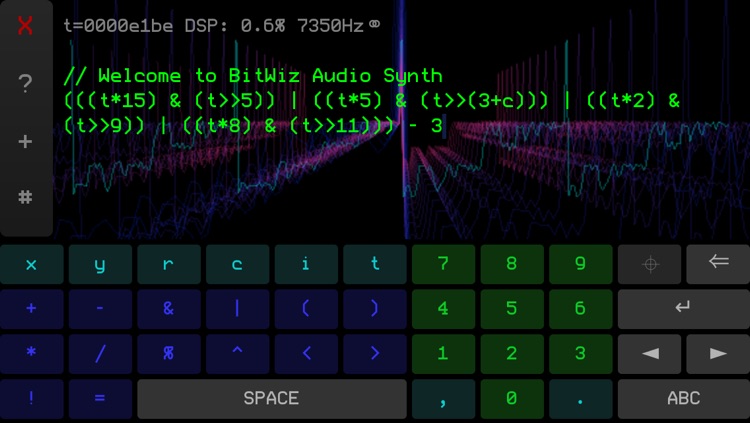Insert variable r from the keypad
Image resolution: width=750 pixels, height=423 pixels.
tap(169, 264)
